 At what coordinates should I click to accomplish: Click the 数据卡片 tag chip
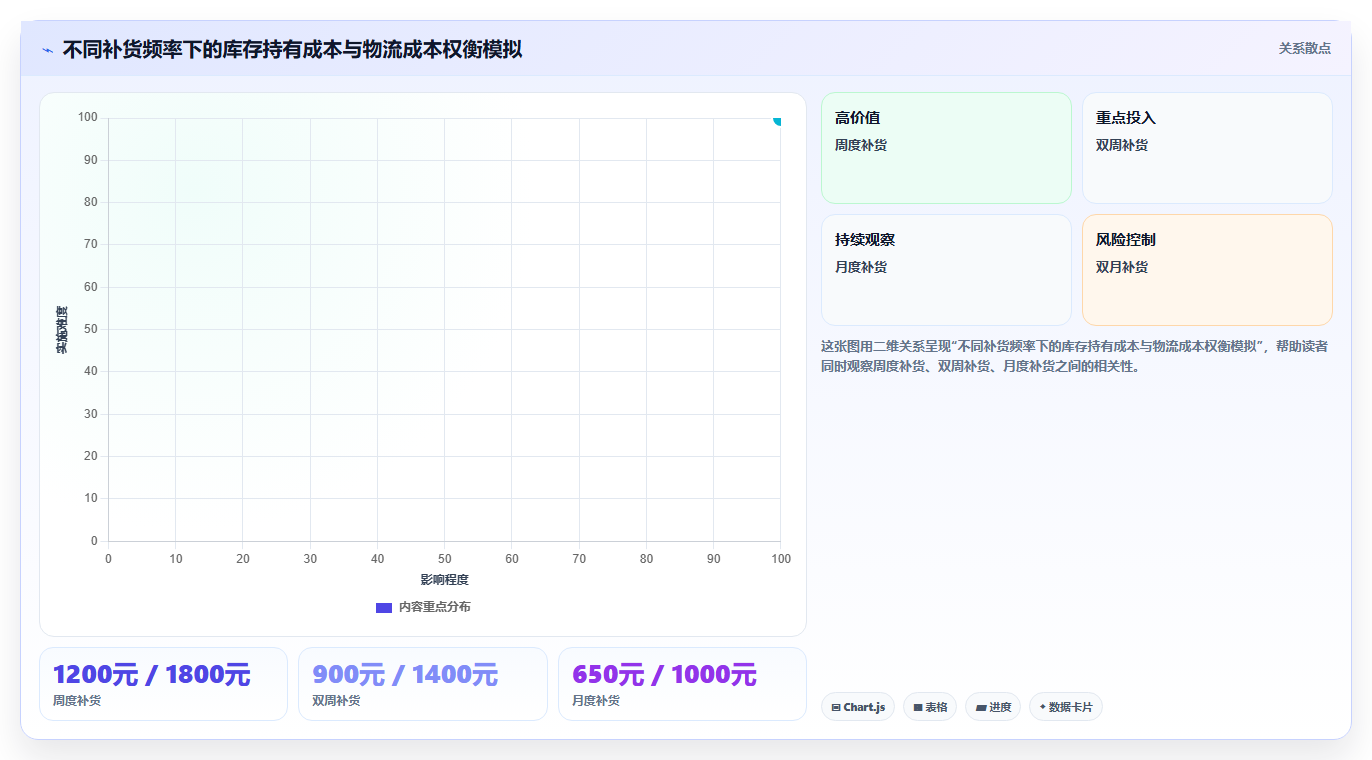coord(1066,707)
